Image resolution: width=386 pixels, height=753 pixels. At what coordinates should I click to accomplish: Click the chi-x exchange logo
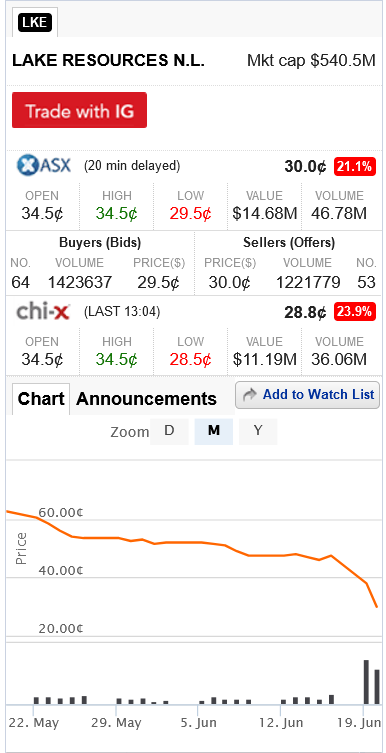[x=43, y=312]
